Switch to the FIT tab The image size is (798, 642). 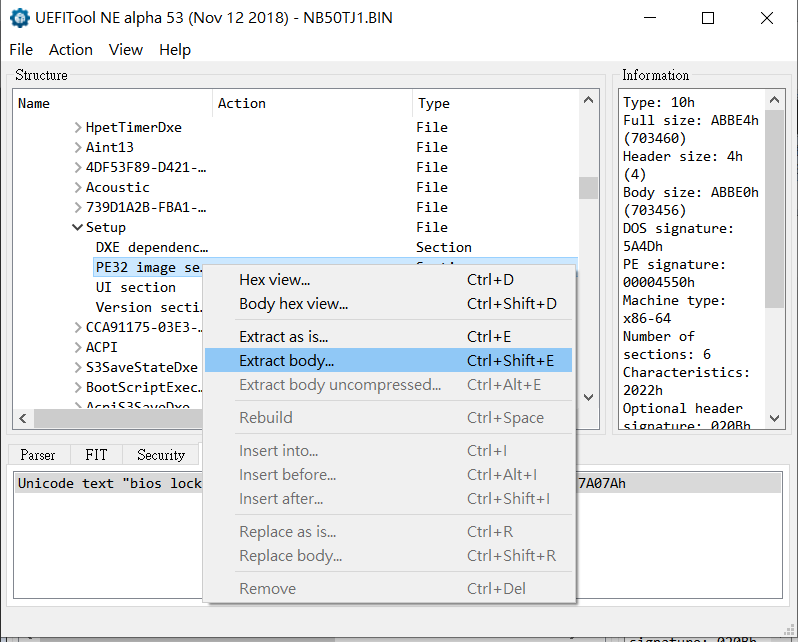[96, 455]
